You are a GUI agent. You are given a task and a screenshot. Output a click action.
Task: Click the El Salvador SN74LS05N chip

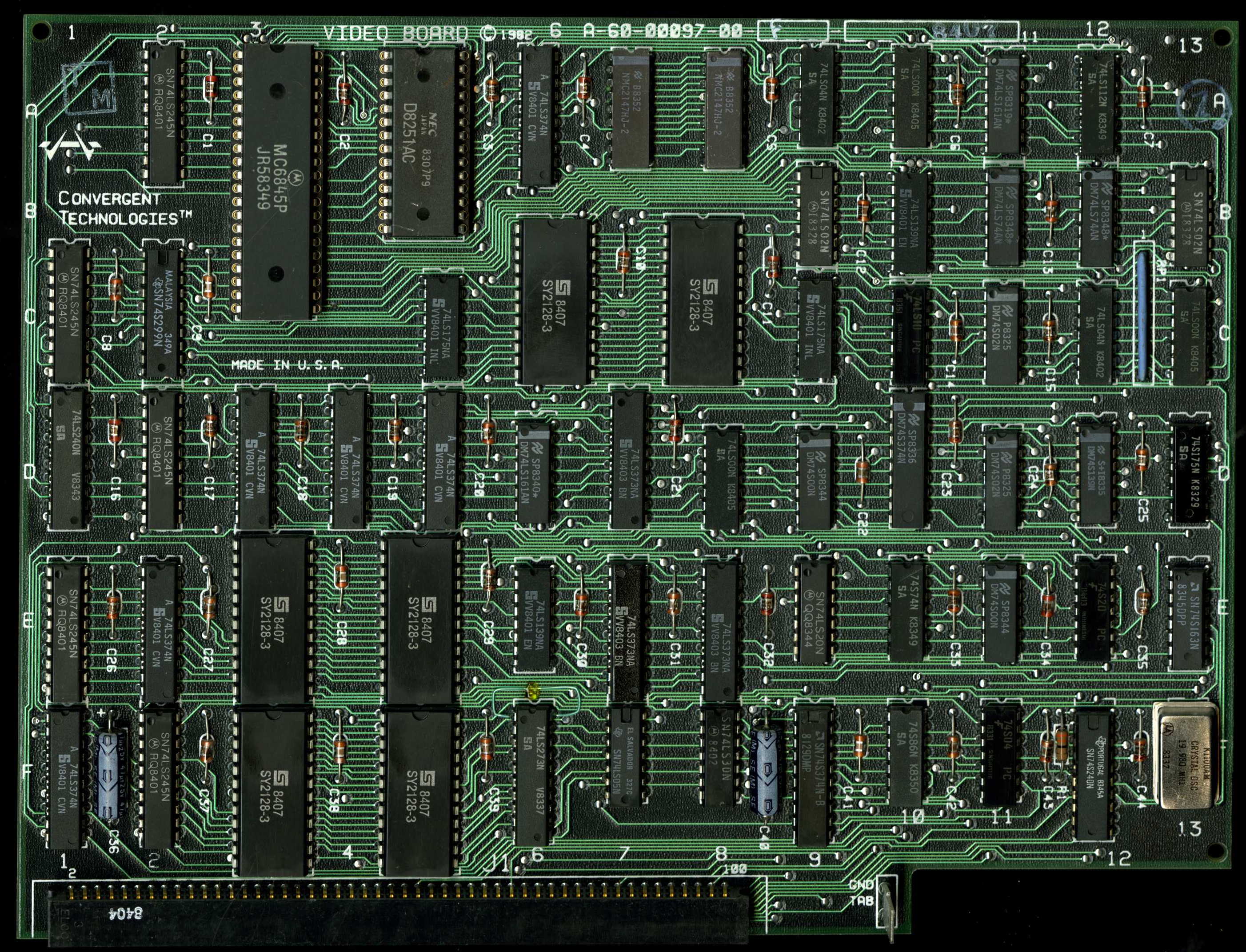(x=627, y=756)
